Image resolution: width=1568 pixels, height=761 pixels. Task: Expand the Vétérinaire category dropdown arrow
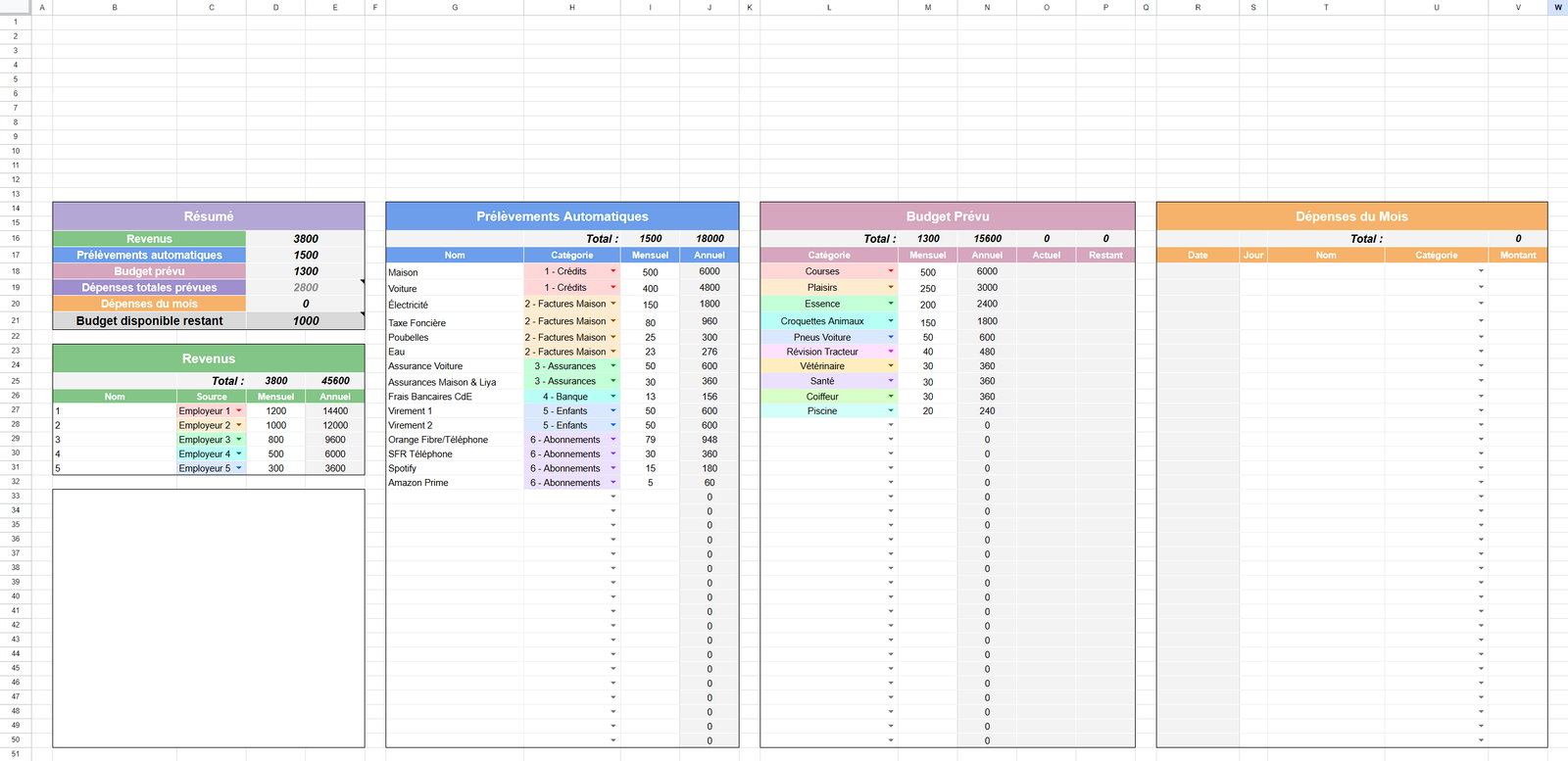coord(891,366)
